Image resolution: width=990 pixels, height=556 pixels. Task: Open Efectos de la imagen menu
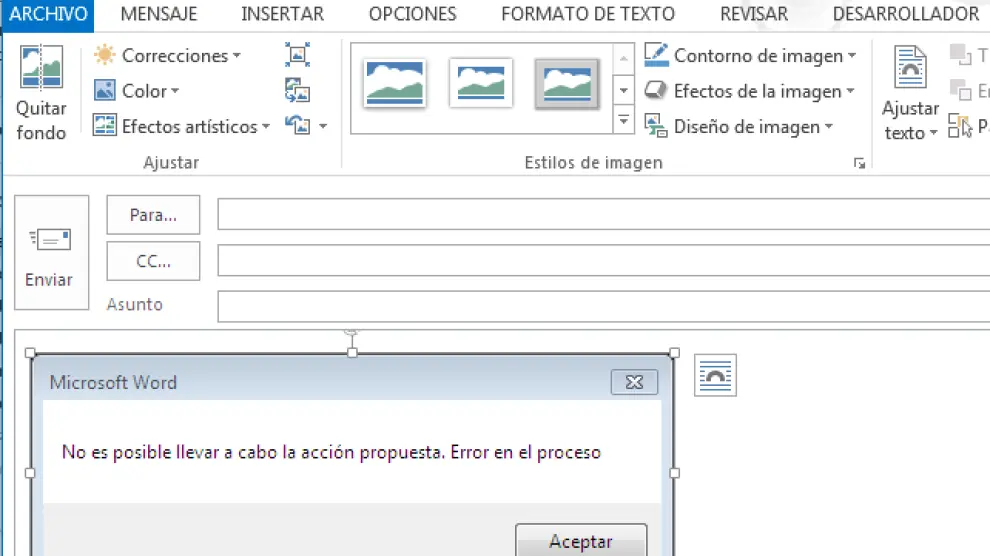(x=750, y=91)
